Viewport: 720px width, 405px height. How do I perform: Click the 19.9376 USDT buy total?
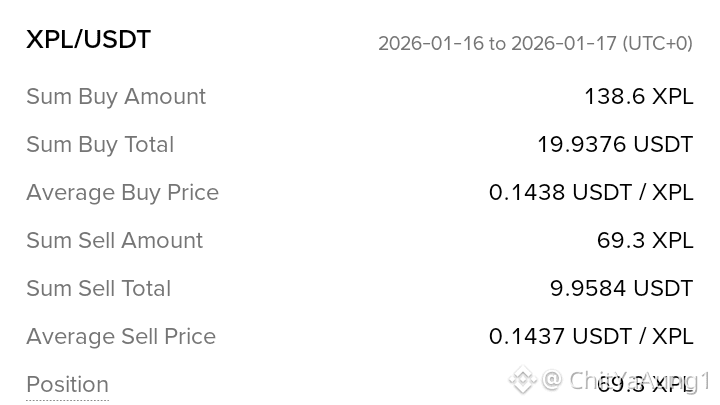614,145
